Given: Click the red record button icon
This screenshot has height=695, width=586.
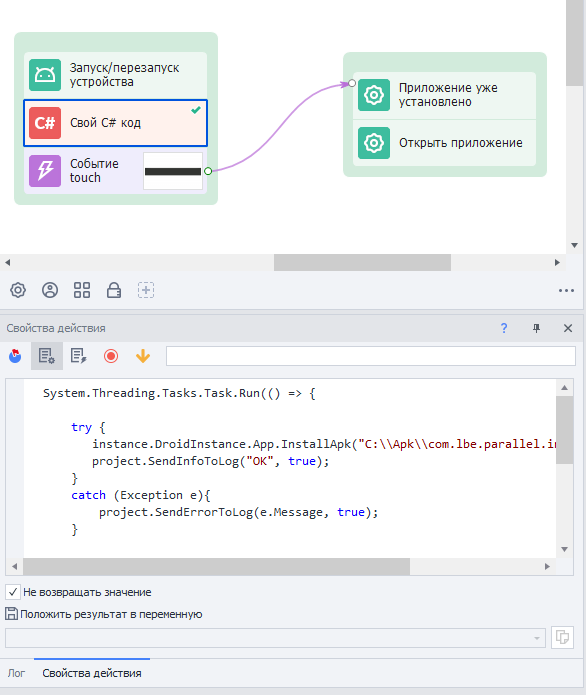Looking at the screenshot, I should coord(111,356).
